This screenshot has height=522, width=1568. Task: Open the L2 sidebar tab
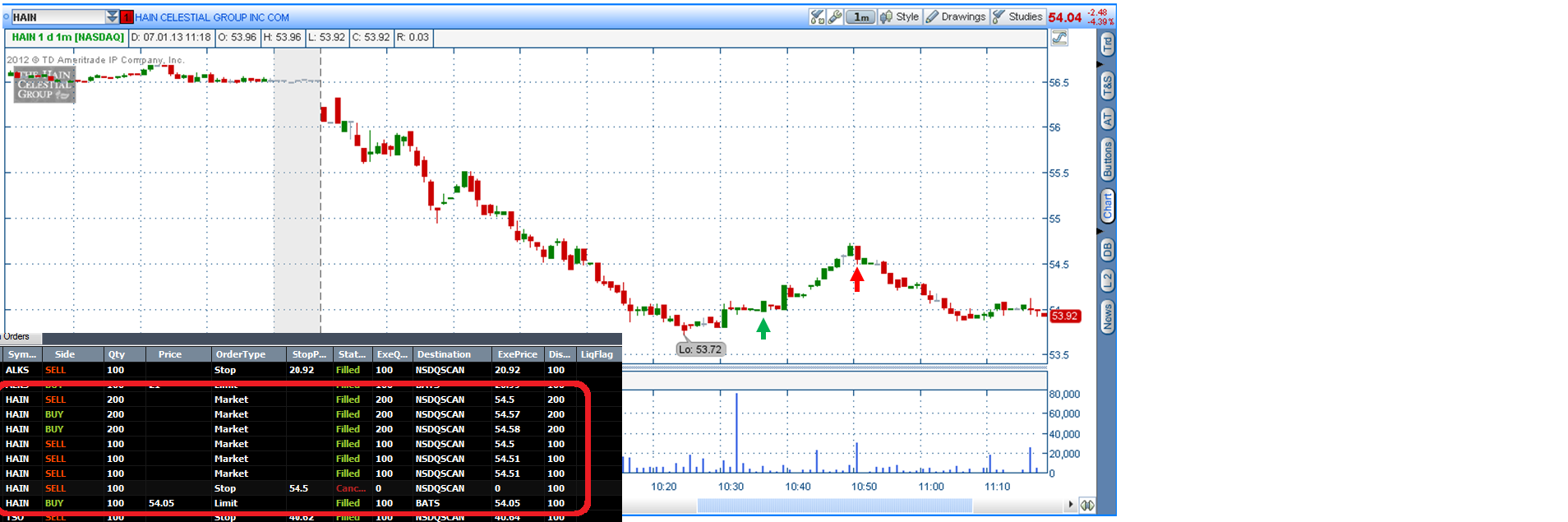pos(1107,280)
